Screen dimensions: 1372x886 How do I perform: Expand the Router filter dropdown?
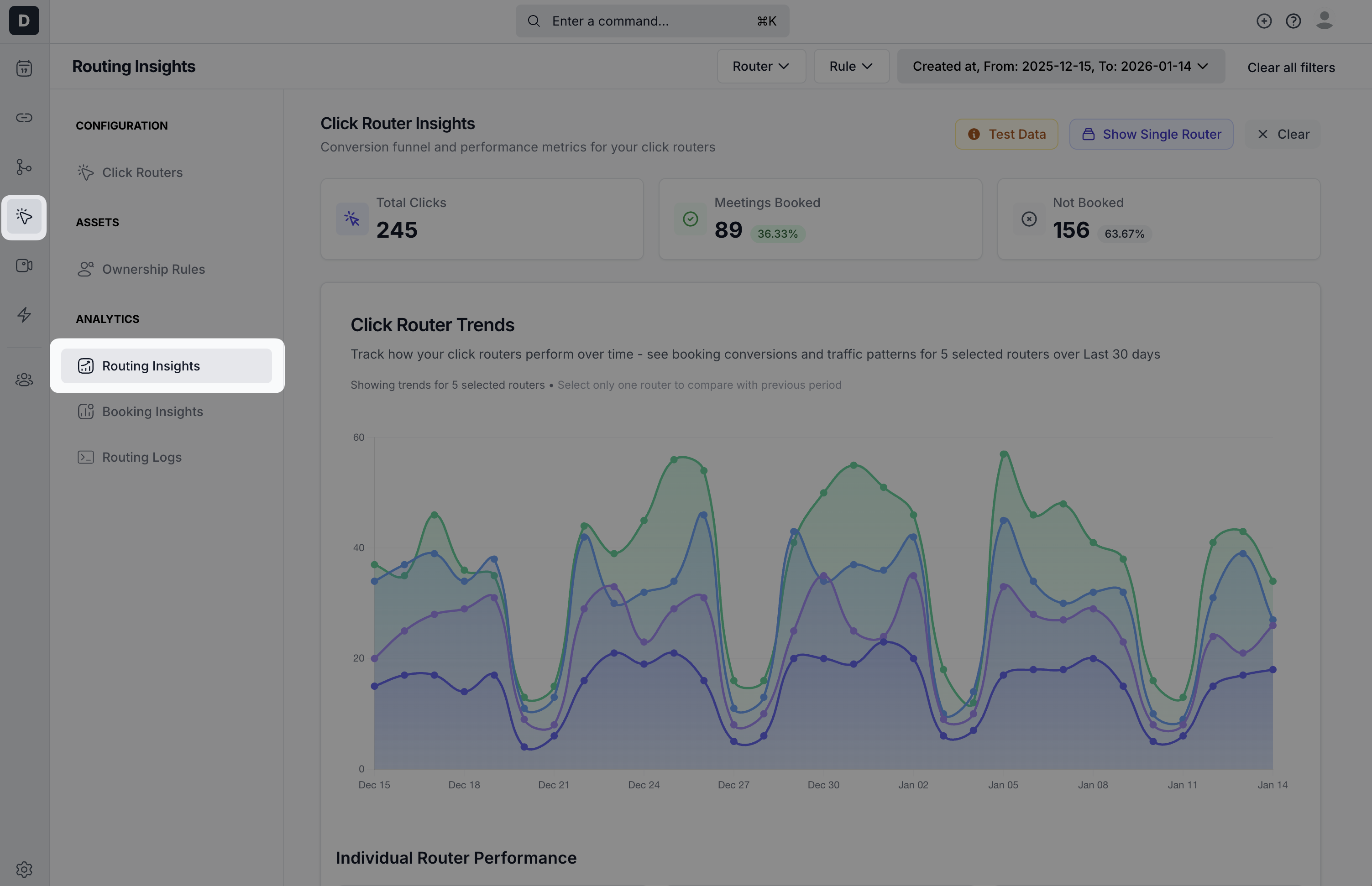761,66
